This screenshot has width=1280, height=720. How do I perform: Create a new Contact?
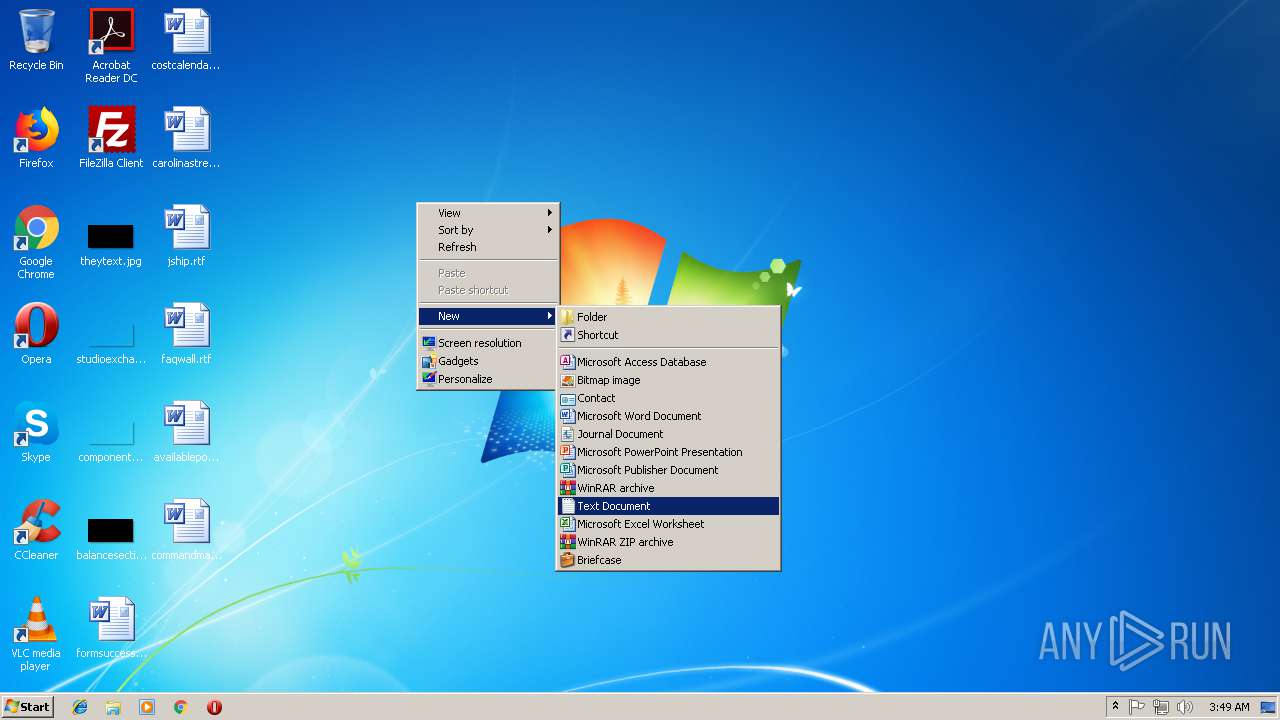[x=668, y=398]
